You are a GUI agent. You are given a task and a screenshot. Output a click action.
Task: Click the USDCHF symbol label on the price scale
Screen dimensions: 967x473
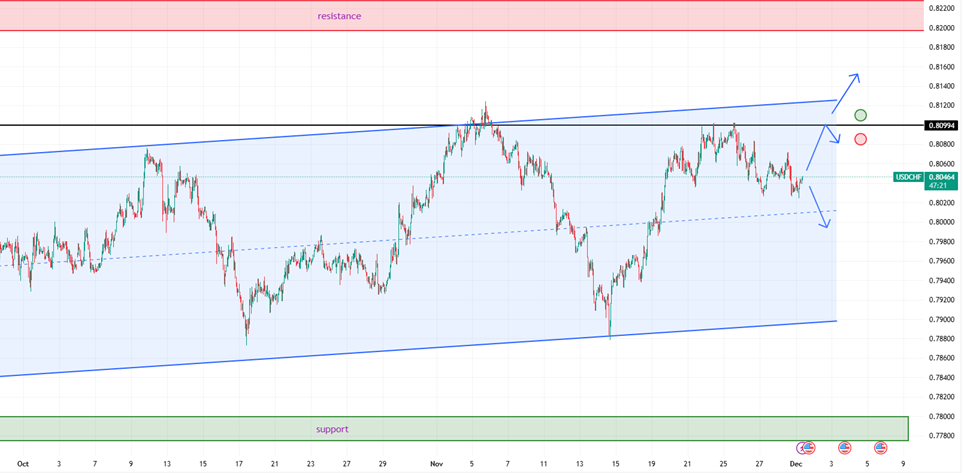908,177
